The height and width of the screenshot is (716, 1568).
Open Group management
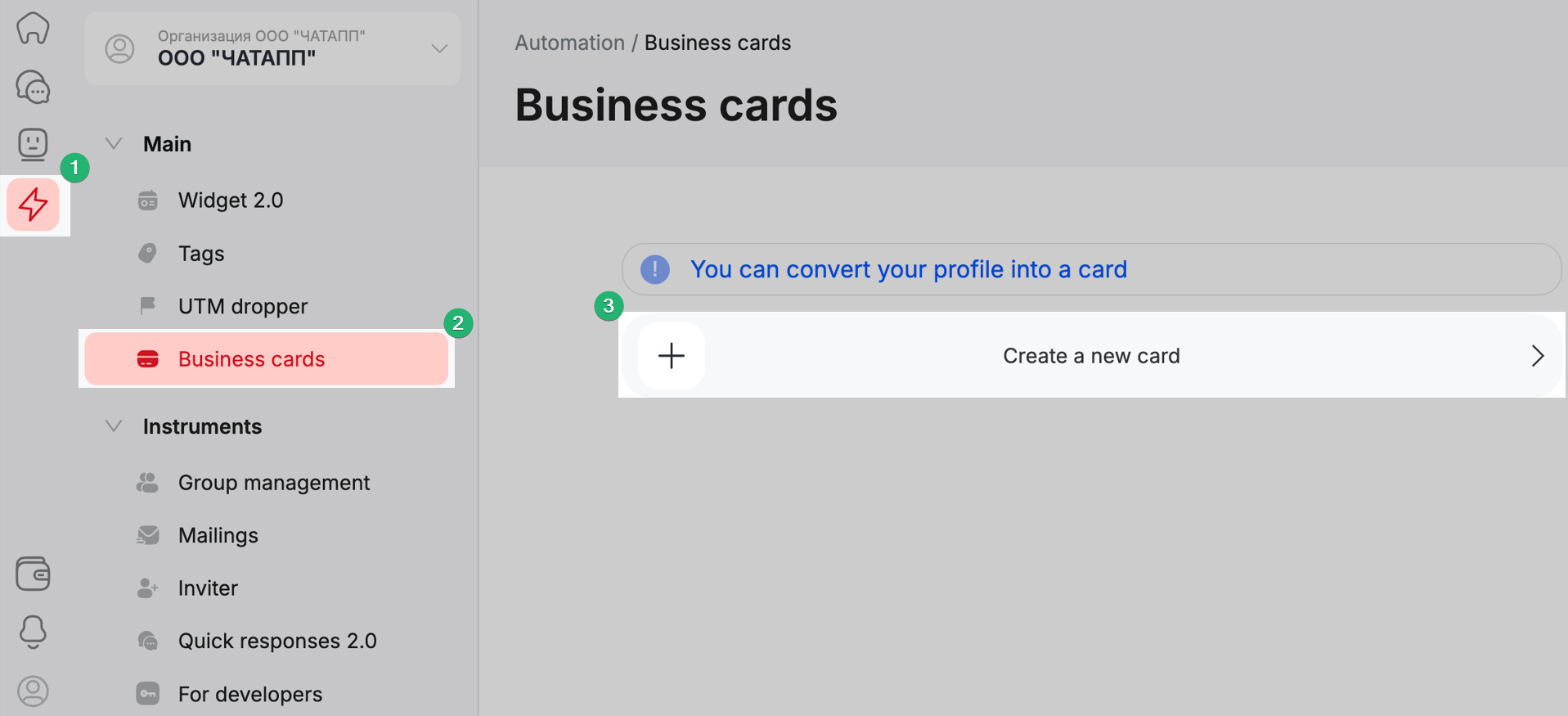(273, 483)
